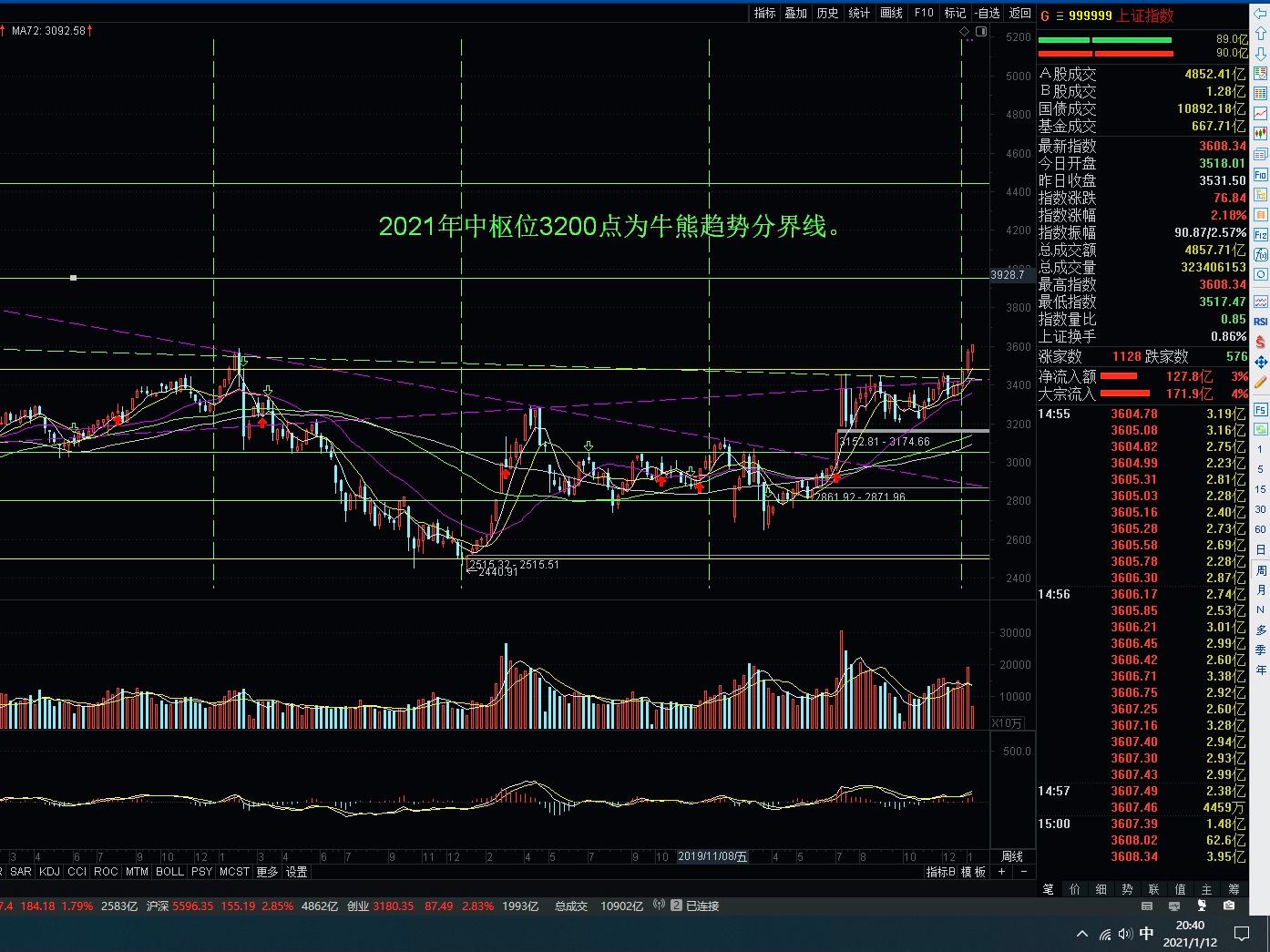Open the 指标B indicator dropdown
Viewport: 1270px width, 952px height.
(x=941, y=872)
